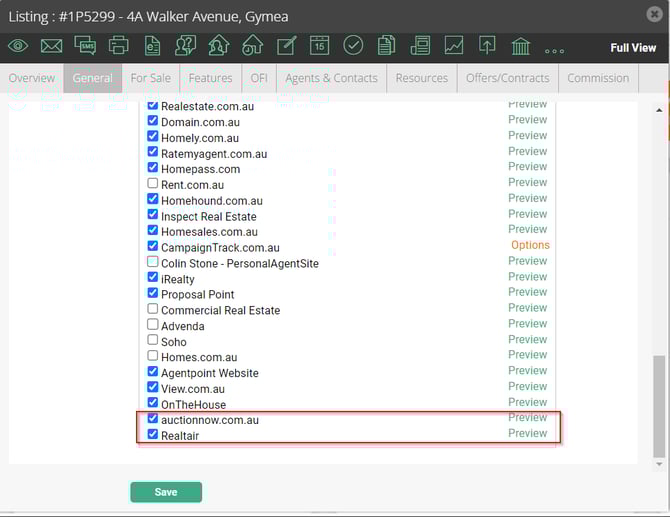Uncheck the Proposal Point checkbox
Viewport: 670px width, 517px height.
pyautogui.click(x=153, y=293)
